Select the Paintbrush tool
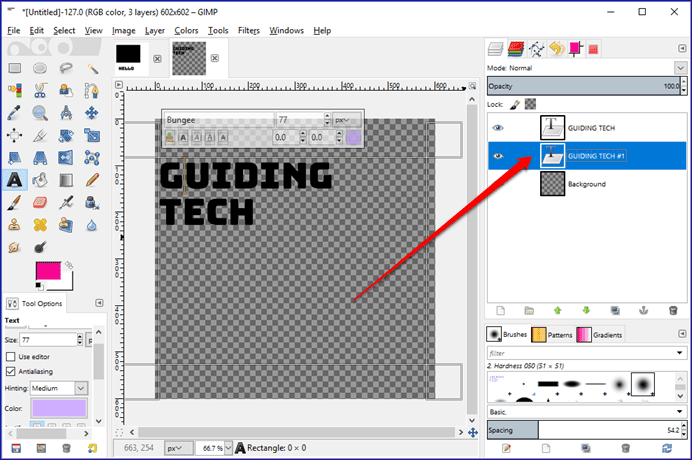692x460 pixels. click(x=15, y=203)
